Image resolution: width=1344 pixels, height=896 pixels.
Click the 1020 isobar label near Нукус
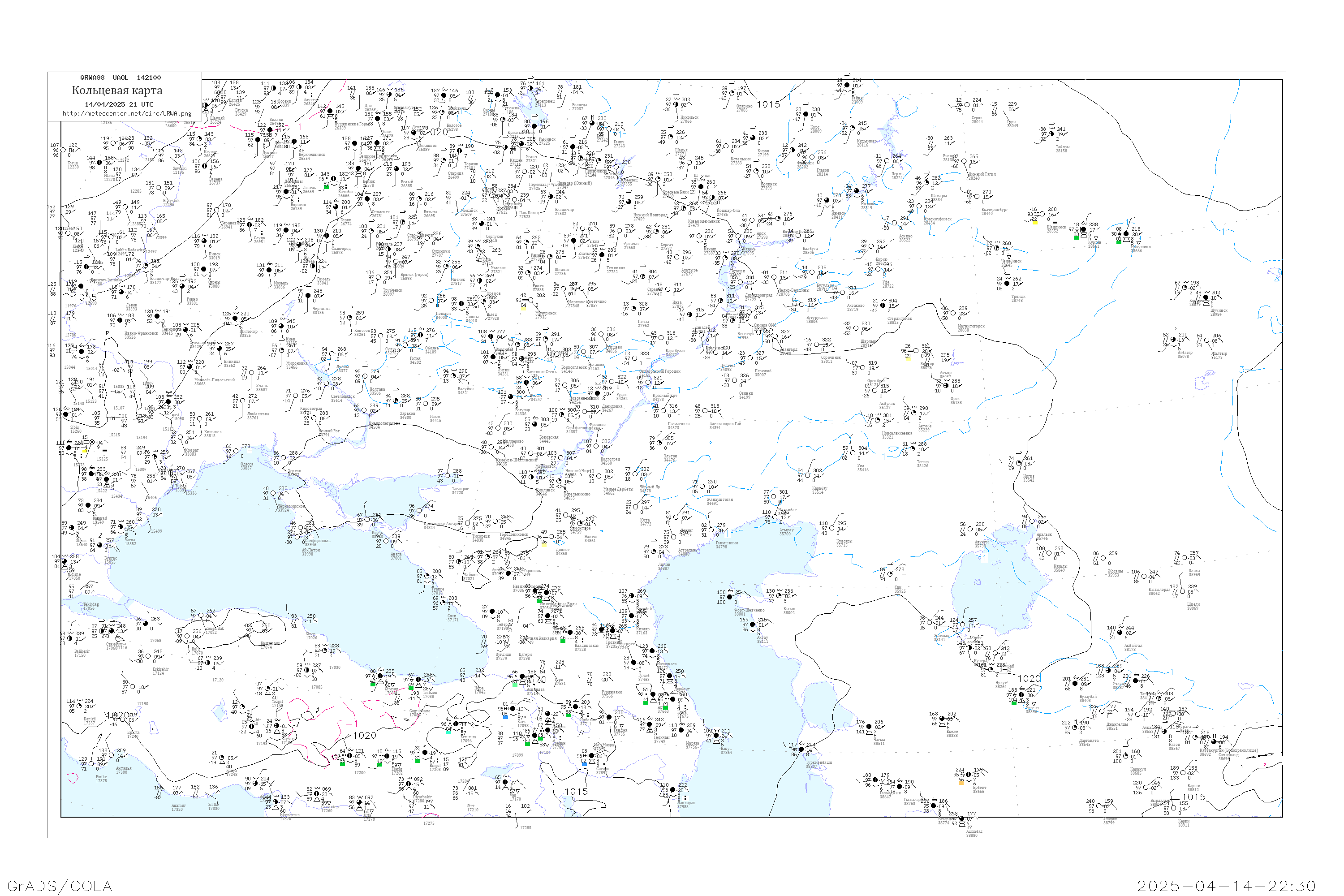1029,679
